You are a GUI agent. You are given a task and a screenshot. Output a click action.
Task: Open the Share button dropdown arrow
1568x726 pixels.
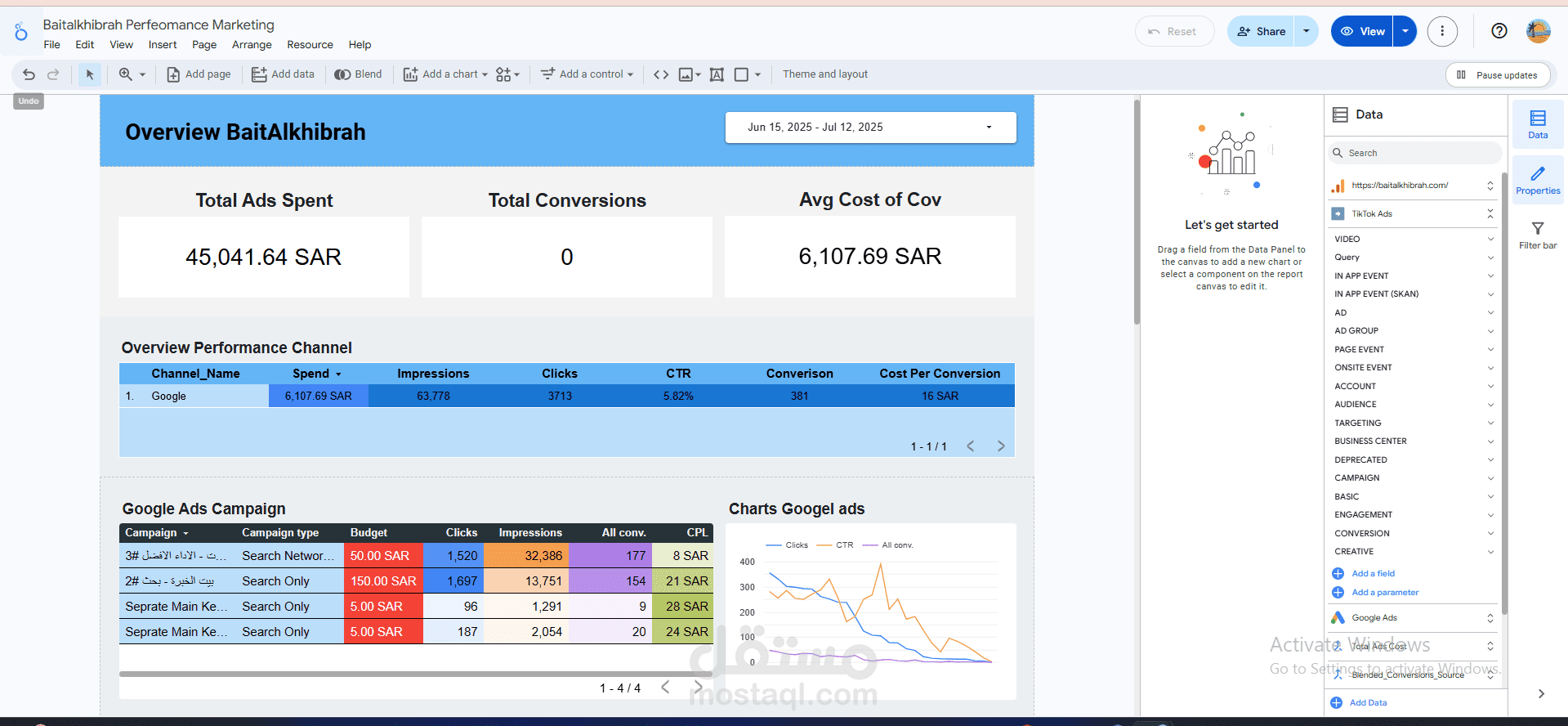1306,31
